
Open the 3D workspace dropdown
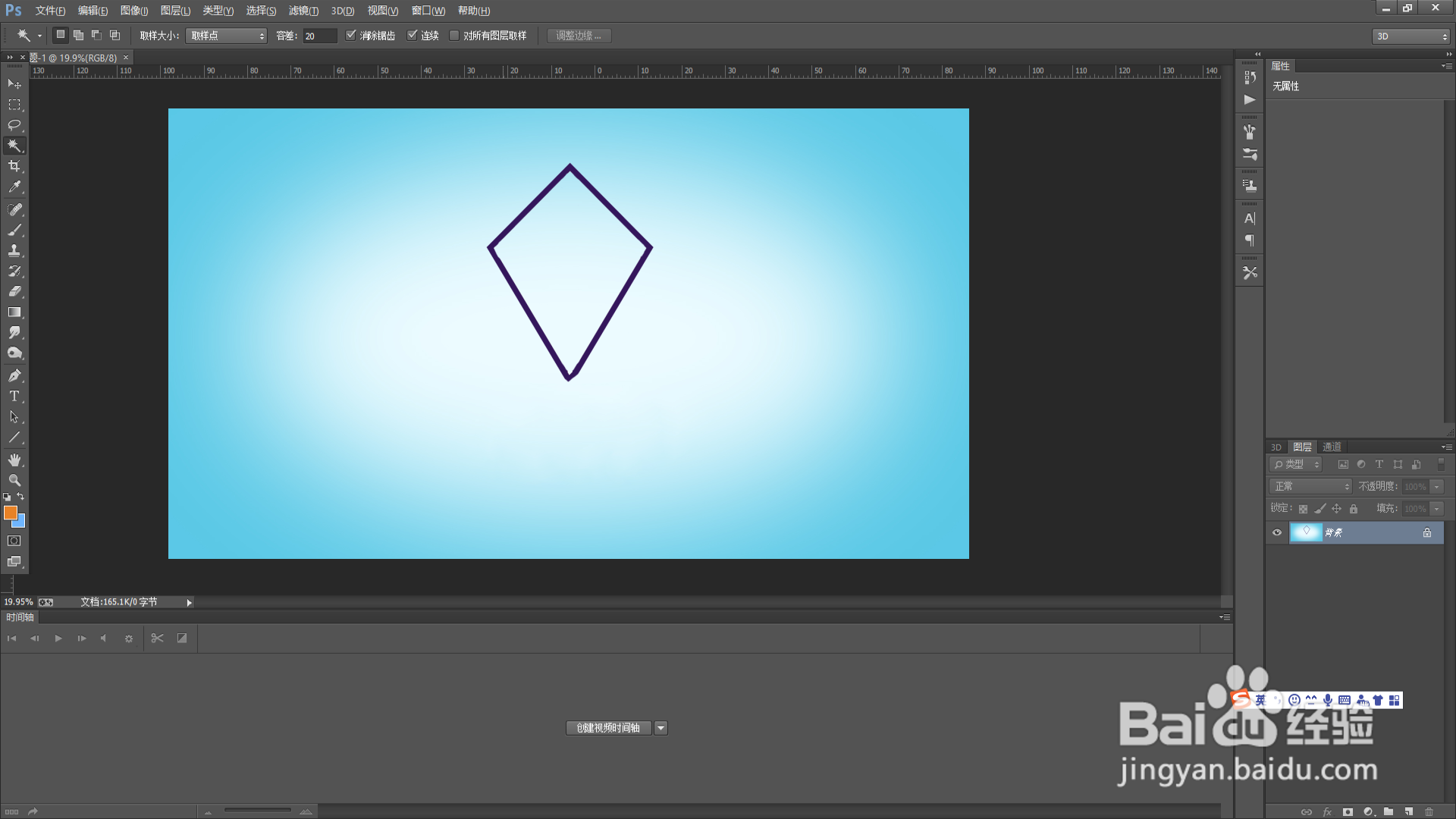point(1411,36)
